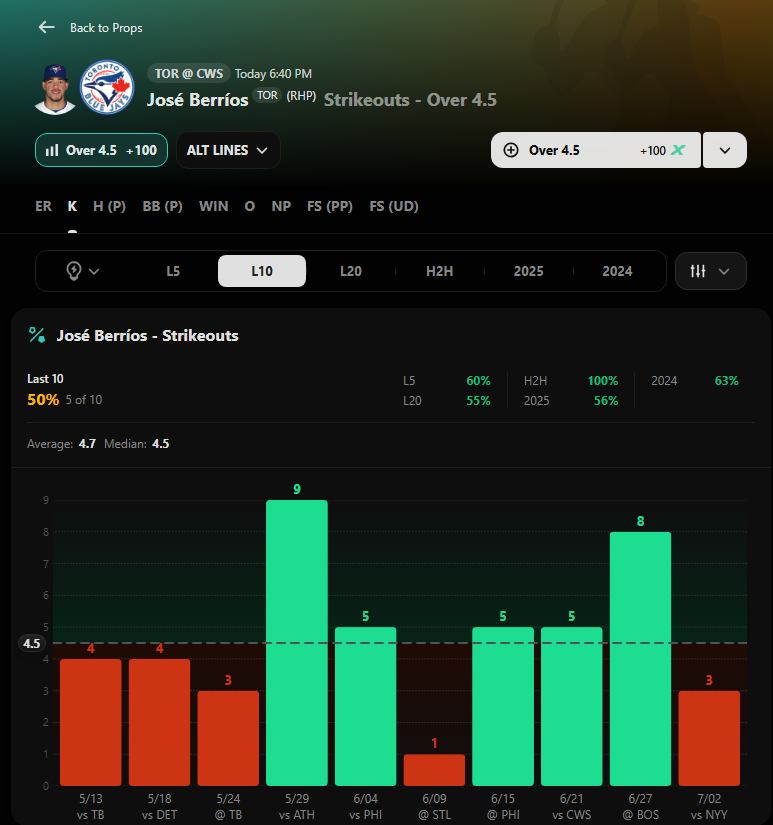Select the L10 range filter
773x825 pixels.
(x=262, y=271)
